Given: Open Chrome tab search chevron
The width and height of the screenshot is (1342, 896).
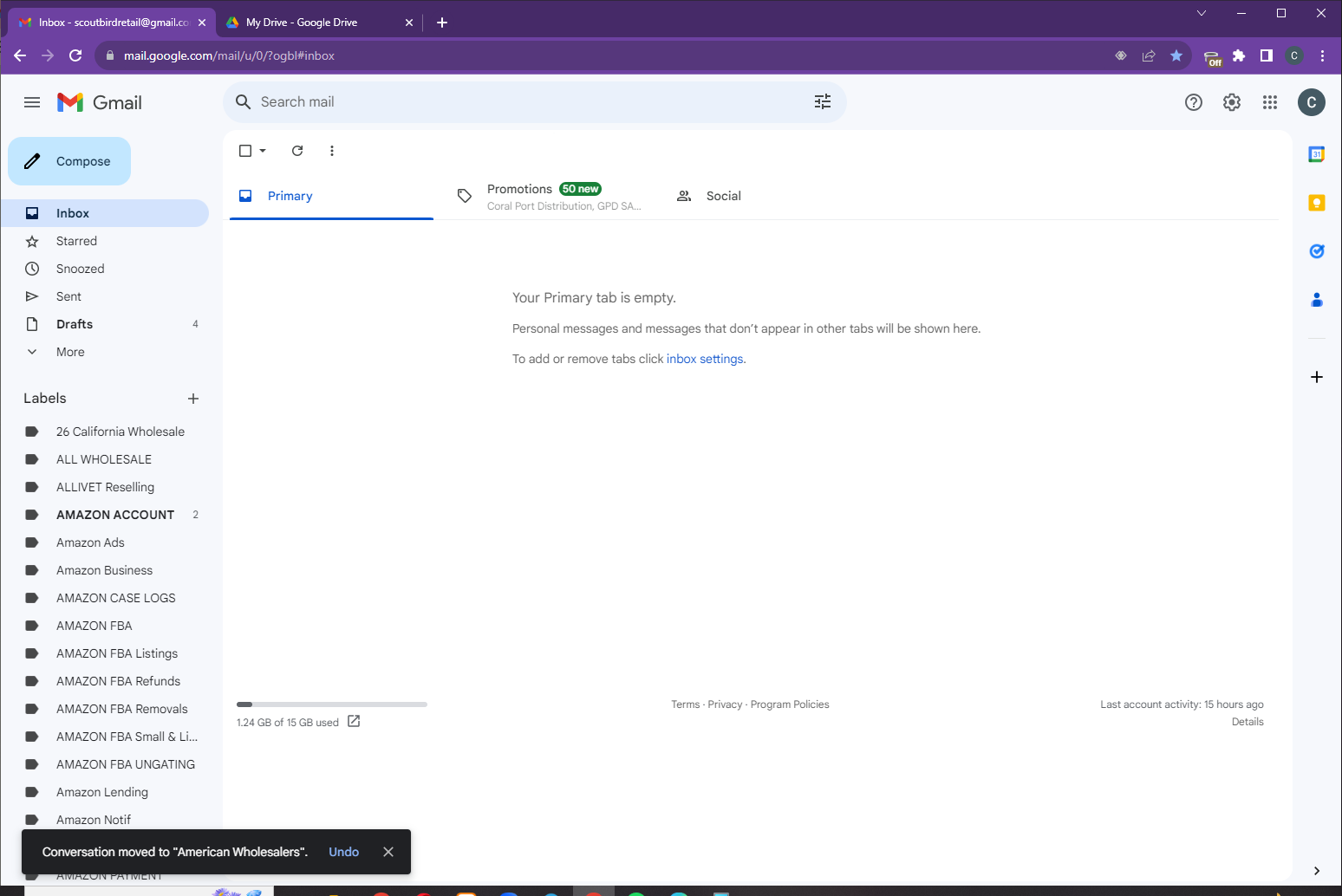Looking at the screenshot, I should 1202,13.
